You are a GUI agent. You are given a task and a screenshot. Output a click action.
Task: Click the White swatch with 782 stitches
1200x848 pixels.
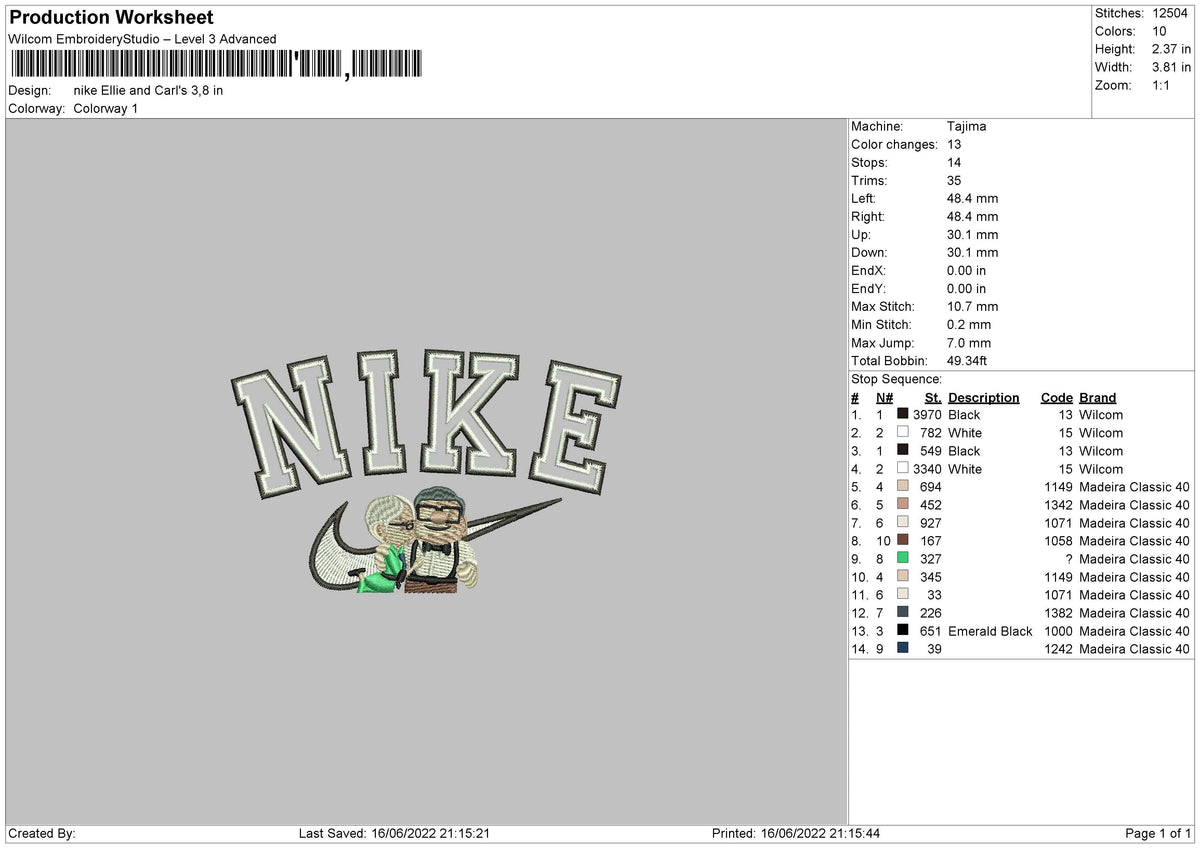pyautogui.click(x=903, y=433)
